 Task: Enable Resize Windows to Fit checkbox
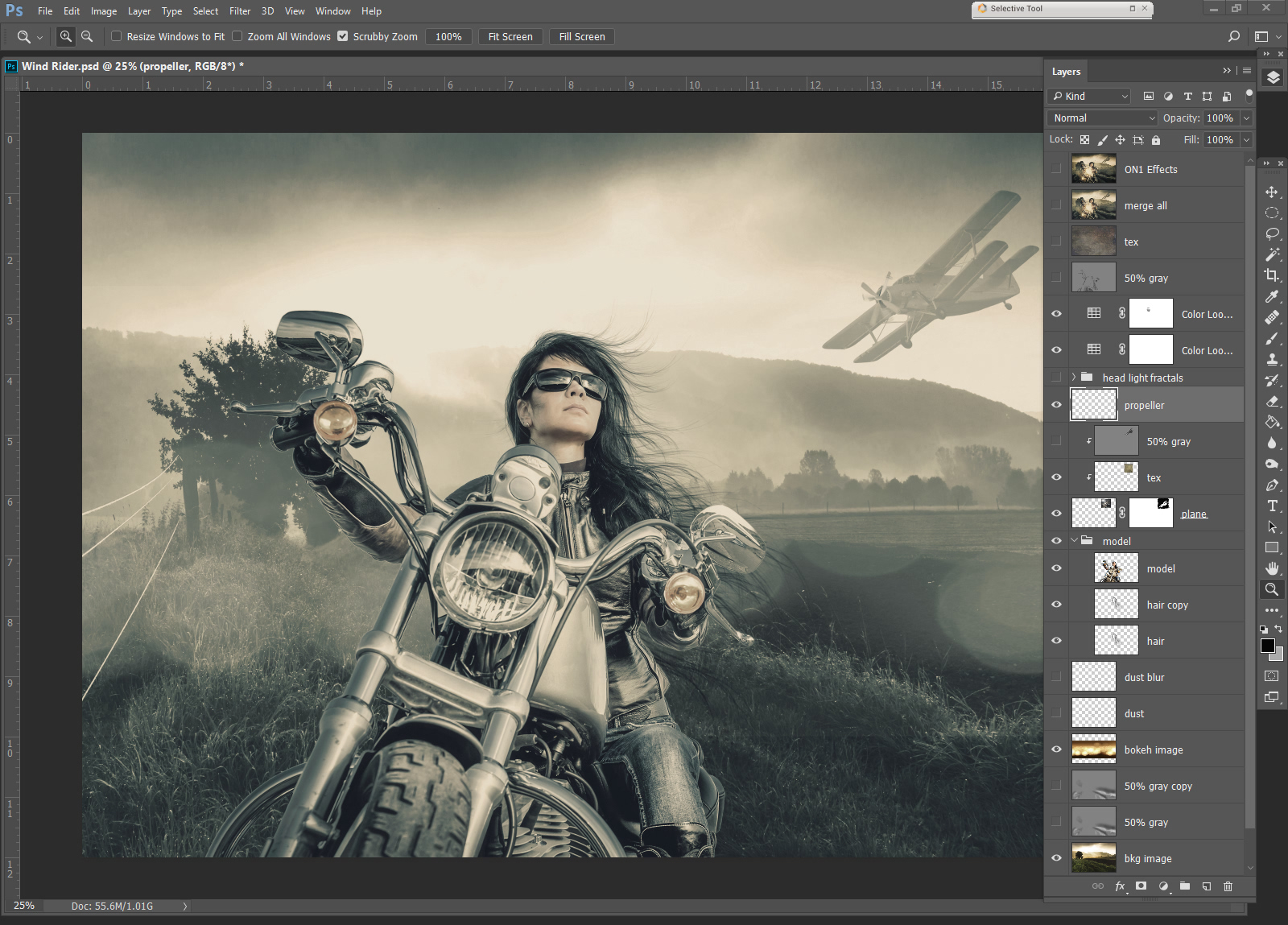(x=117, y=36)
